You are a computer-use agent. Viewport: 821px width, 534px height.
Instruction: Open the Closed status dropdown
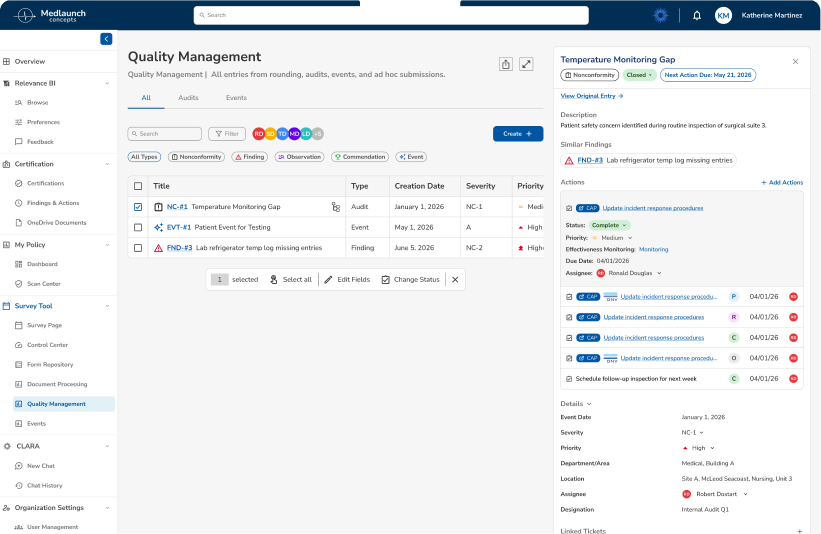pos(639,75)
